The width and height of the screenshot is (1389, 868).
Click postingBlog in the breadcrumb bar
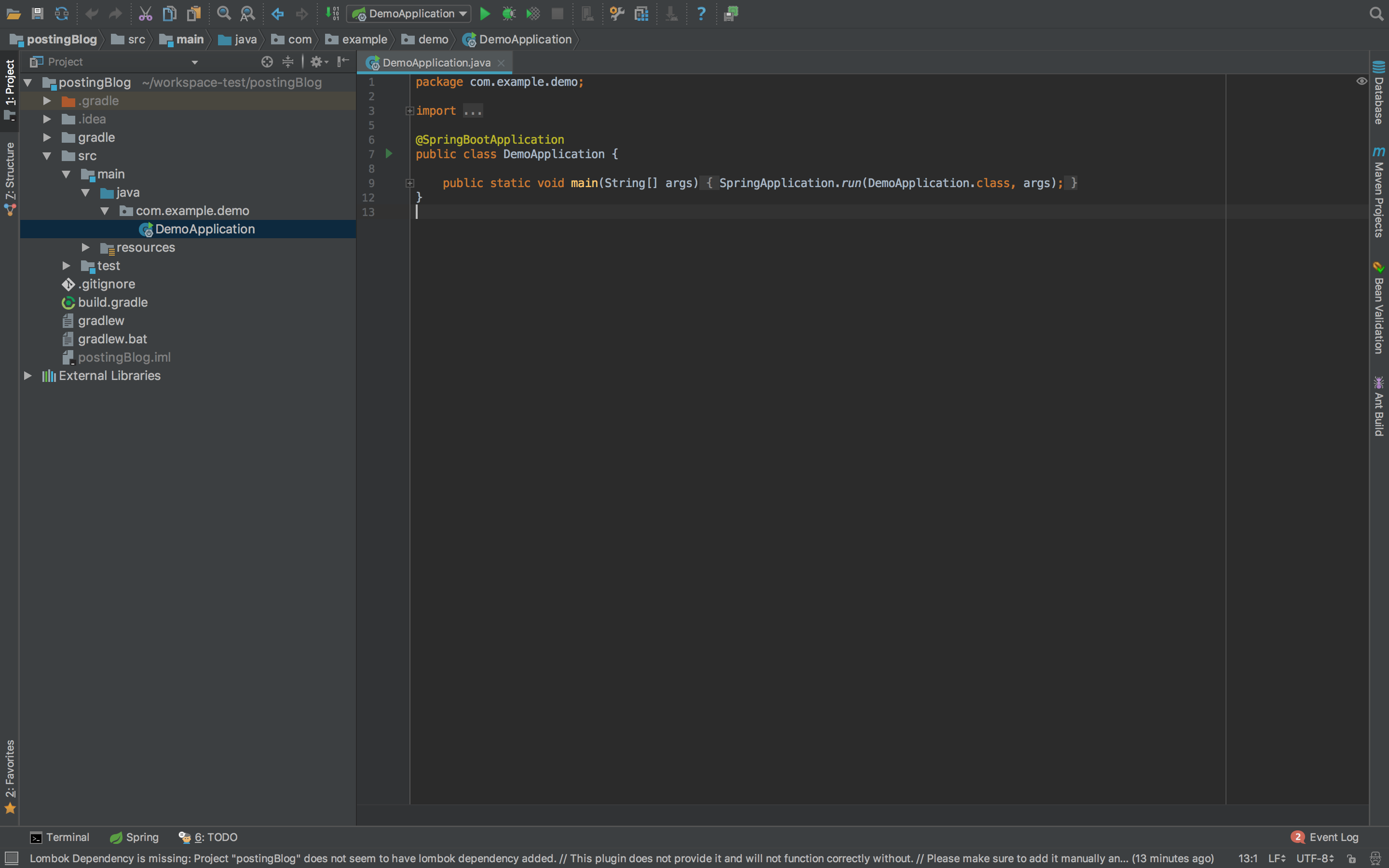[x=54, y=39]
